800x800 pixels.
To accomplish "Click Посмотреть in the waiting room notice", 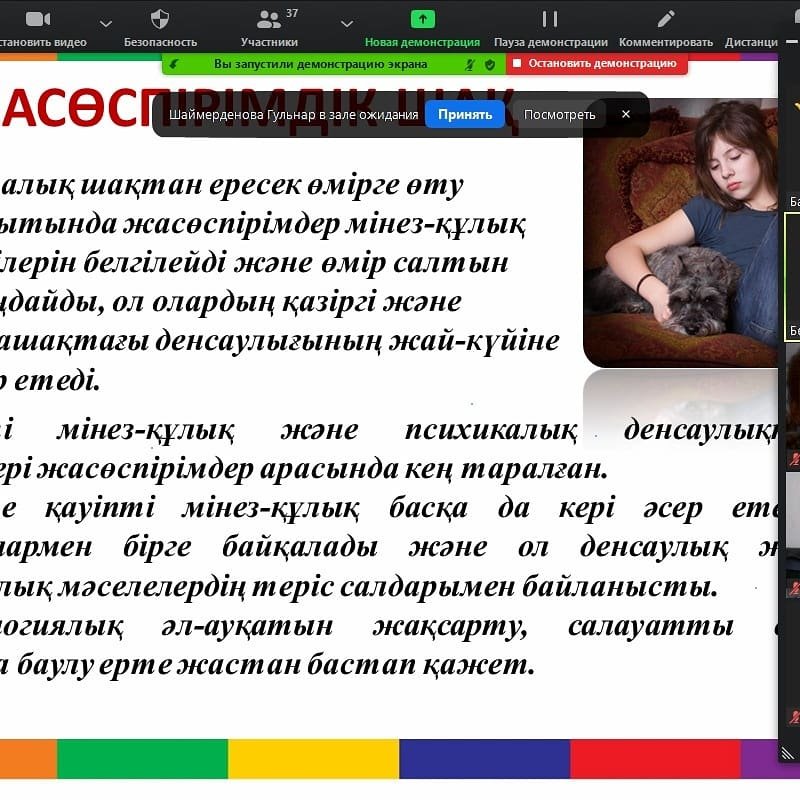I will click(559, 114).
